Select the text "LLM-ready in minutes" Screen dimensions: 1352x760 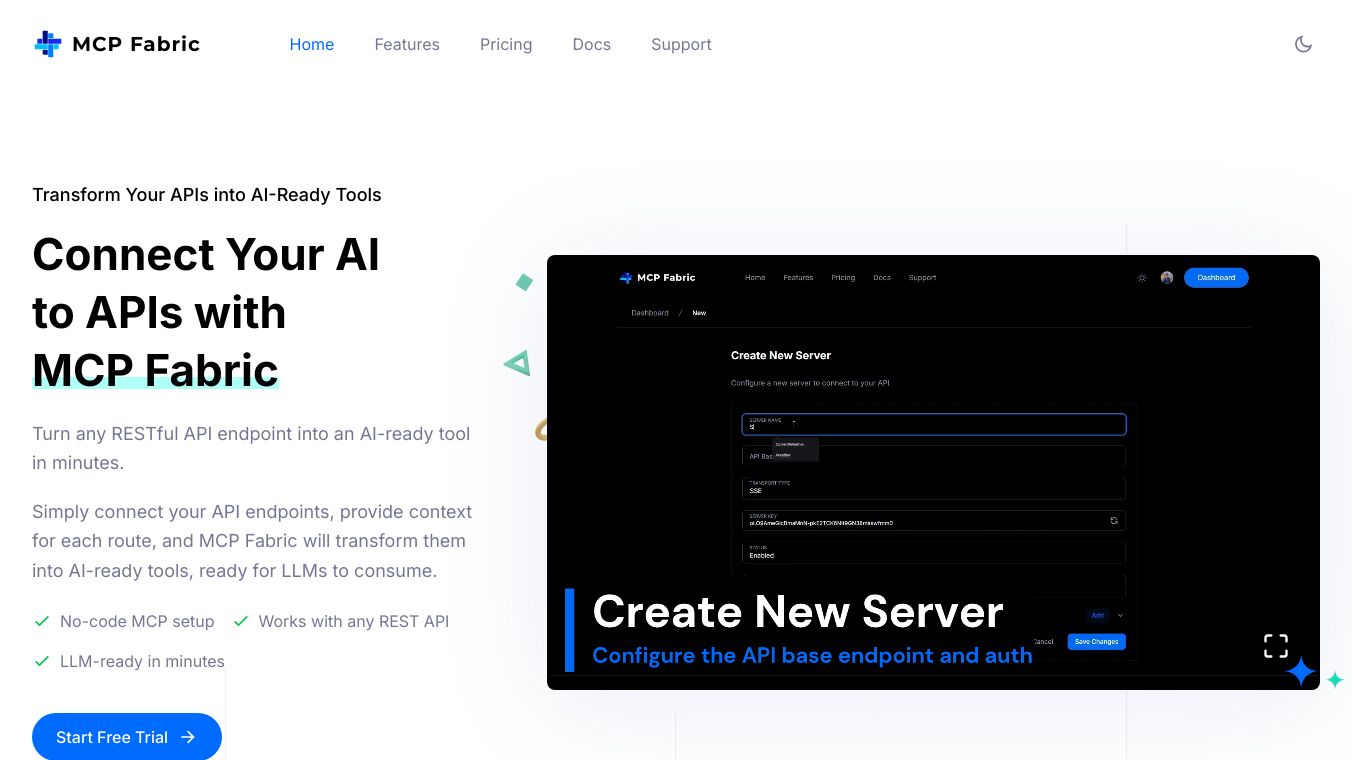[x=142, y=661]
